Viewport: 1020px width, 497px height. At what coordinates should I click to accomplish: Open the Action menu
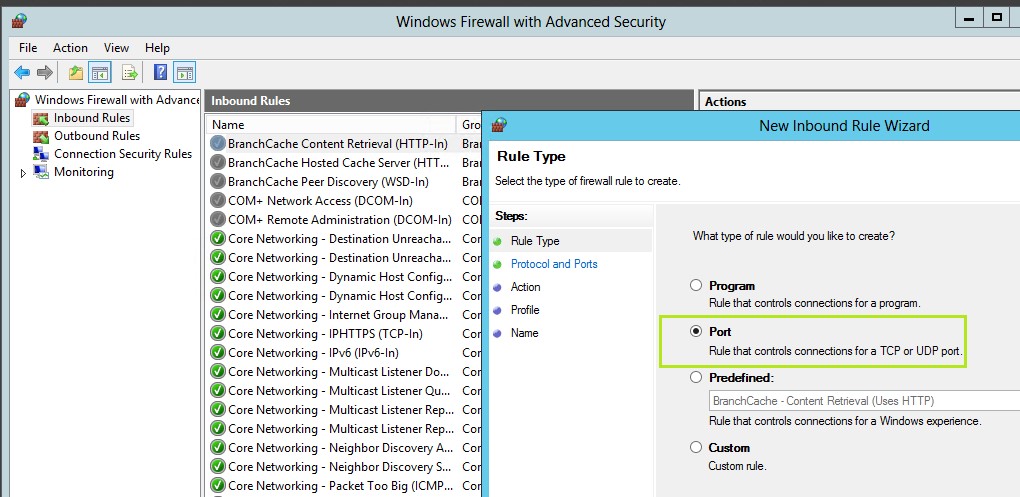[70, 47]
